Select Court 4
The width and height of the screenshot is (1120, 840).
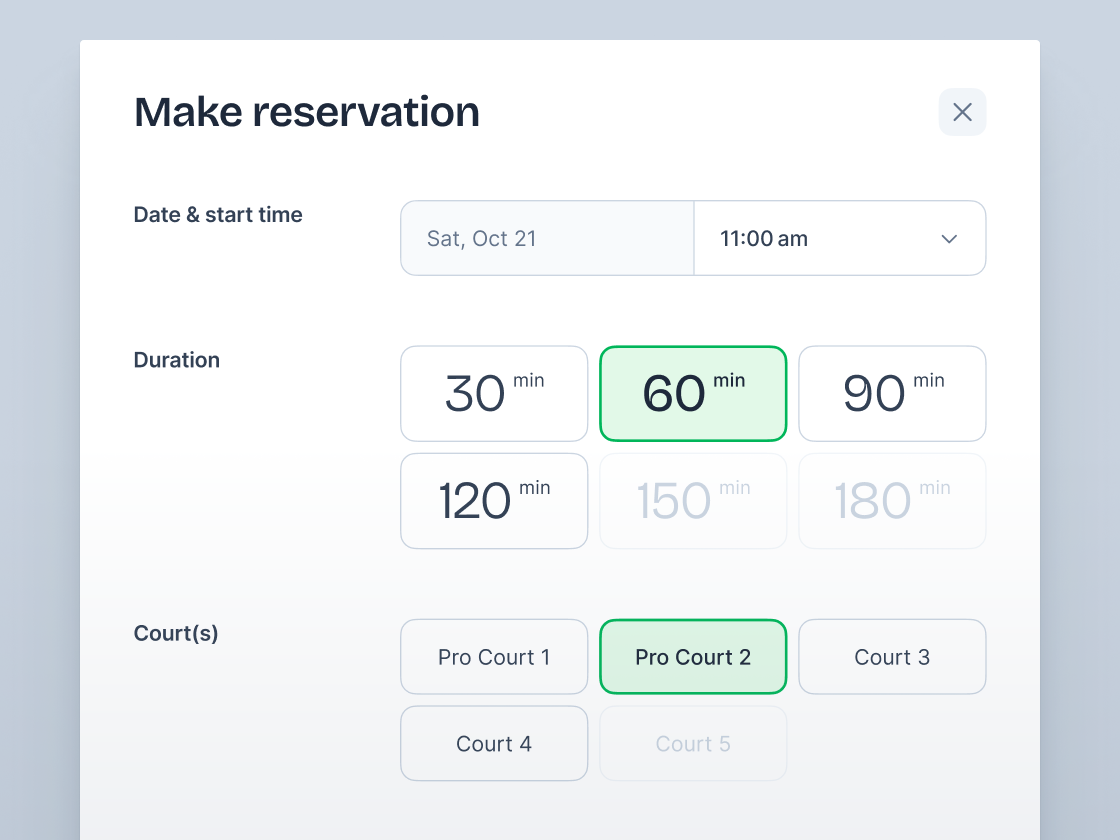(x=494, y=744)
